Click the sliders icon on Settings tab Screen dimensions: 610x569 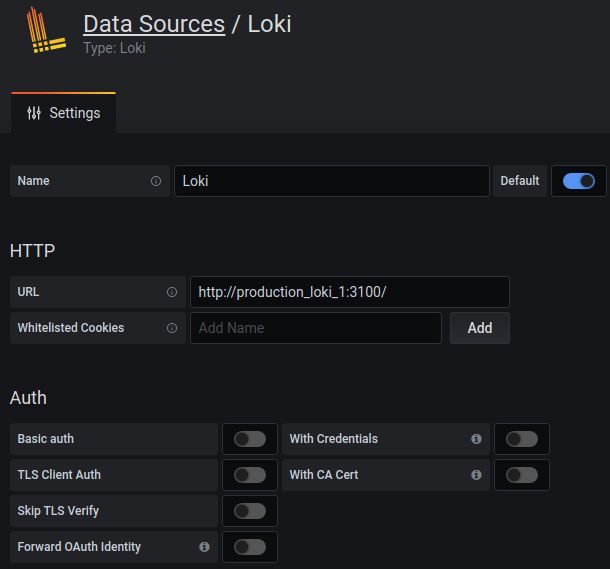(x=34, y=113)
